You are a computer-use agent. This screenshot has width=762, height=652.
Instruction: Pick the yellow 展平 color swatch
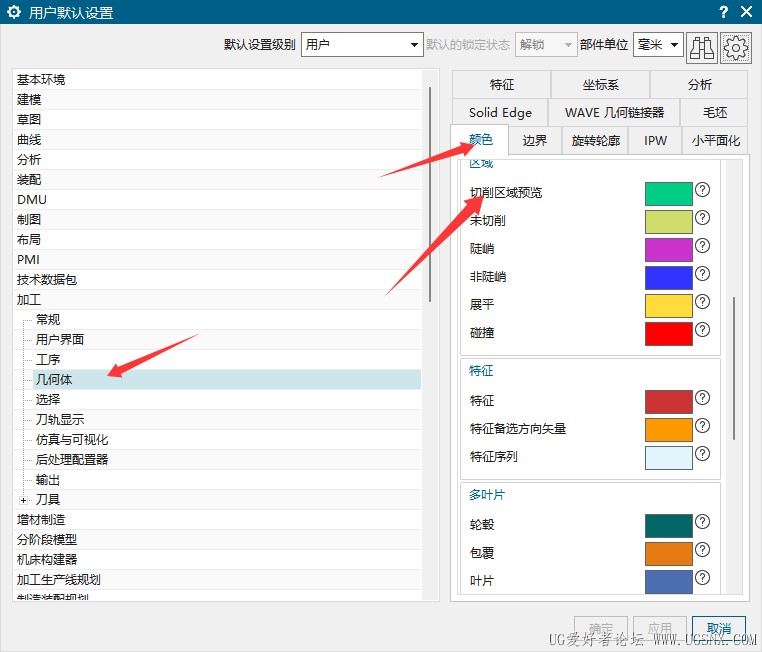[669, 306]
